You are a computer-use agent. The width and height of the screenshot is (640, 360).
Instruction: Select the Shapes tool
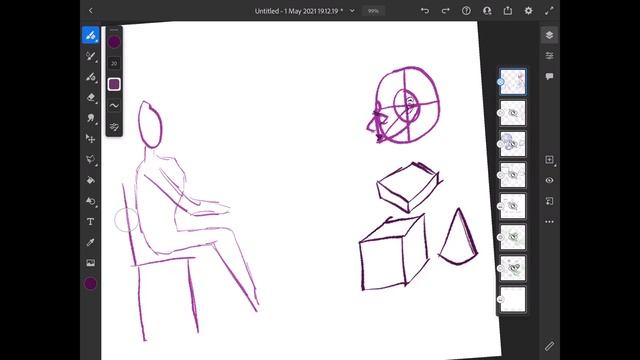91,201
